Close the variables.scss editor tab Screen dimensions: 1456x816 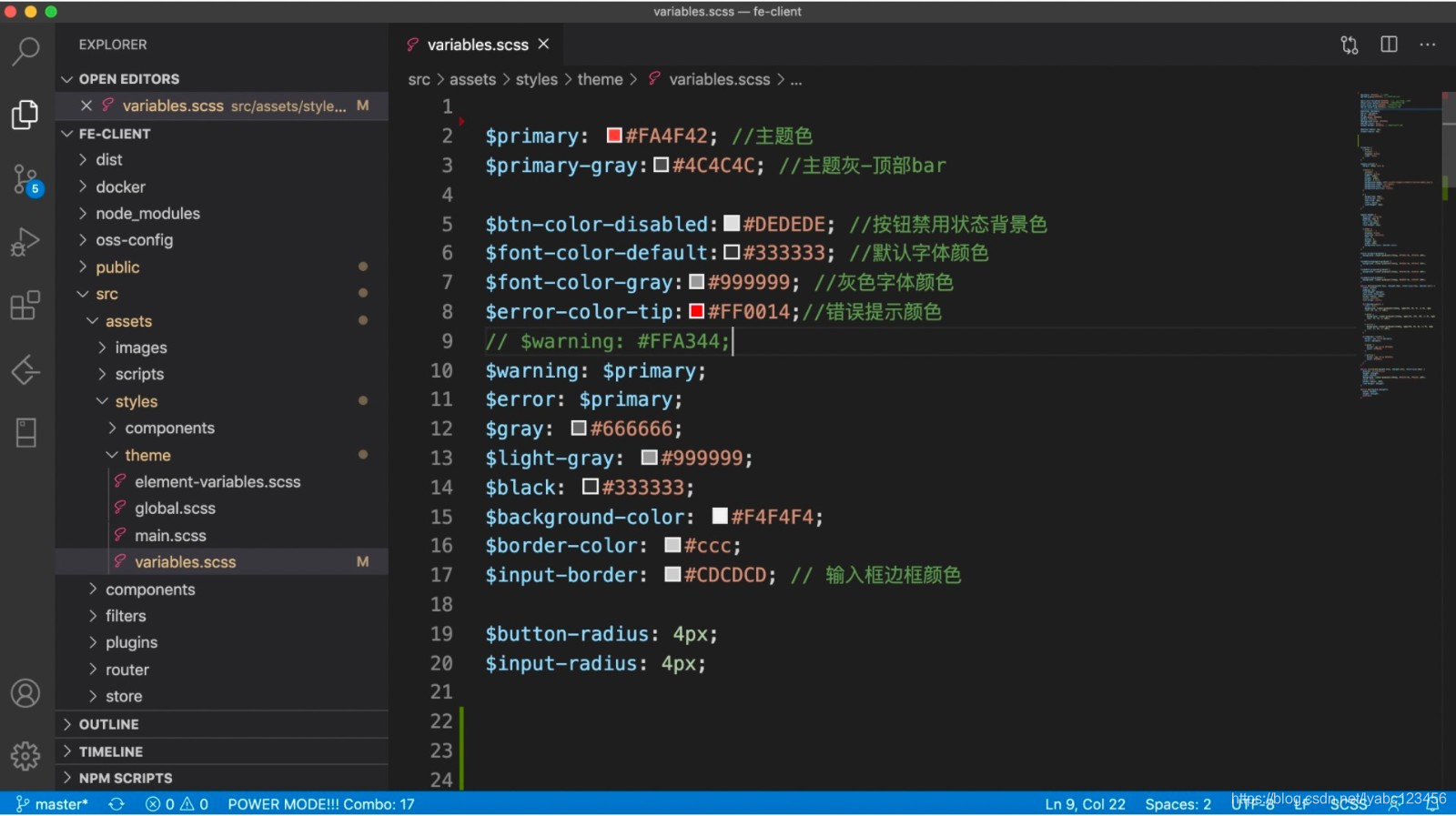click(x=543, y=44)
